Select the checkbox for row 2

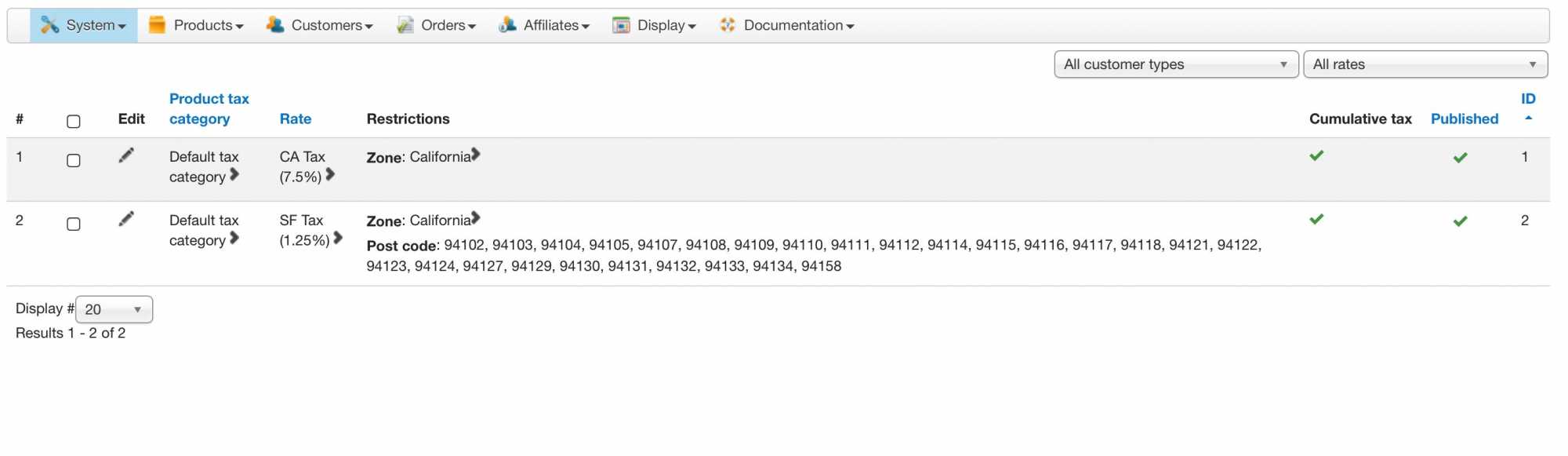pos(74,224)
